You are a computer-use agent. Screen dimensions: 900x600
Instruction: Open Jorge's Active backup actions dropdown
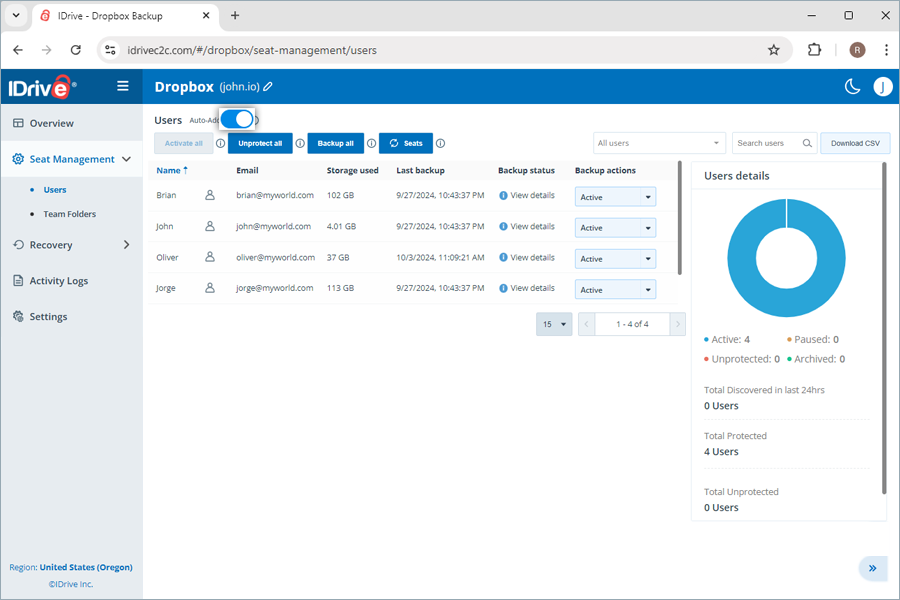[x=615, y=290]
